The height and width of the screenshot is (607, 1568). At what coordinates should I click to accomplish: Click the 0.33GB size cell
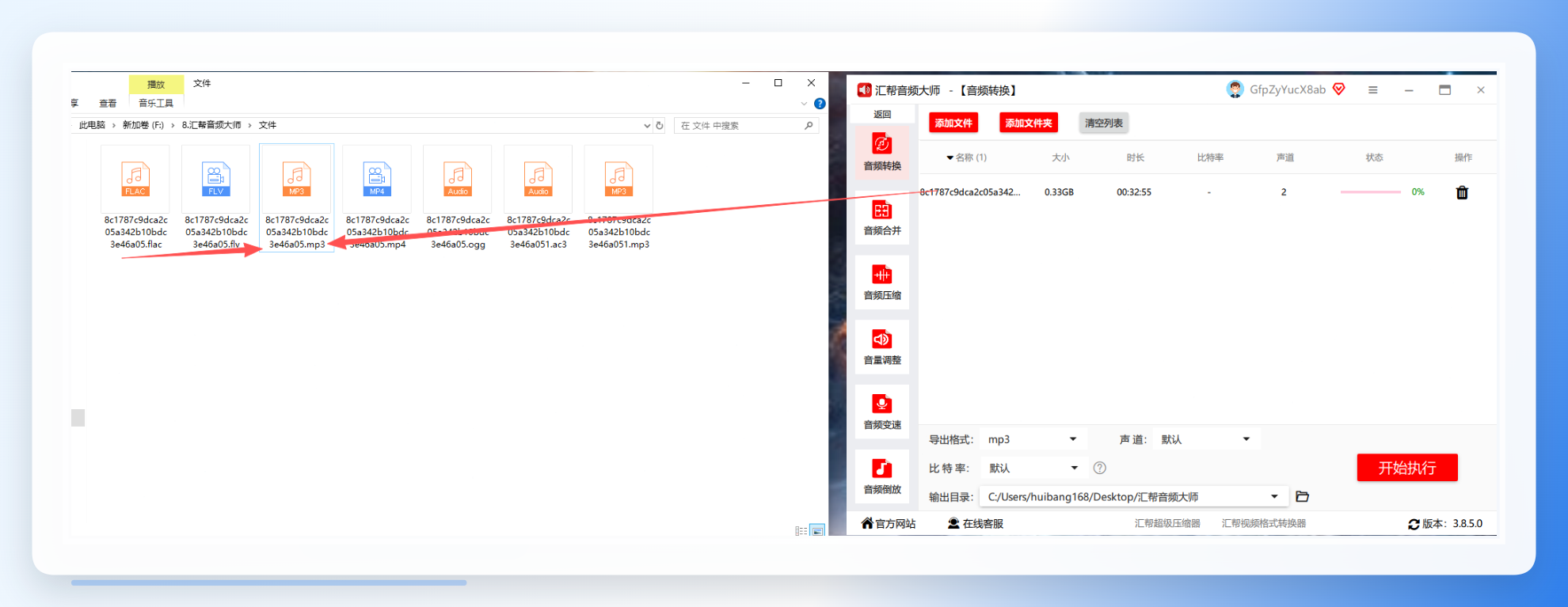pos(1059,192)
